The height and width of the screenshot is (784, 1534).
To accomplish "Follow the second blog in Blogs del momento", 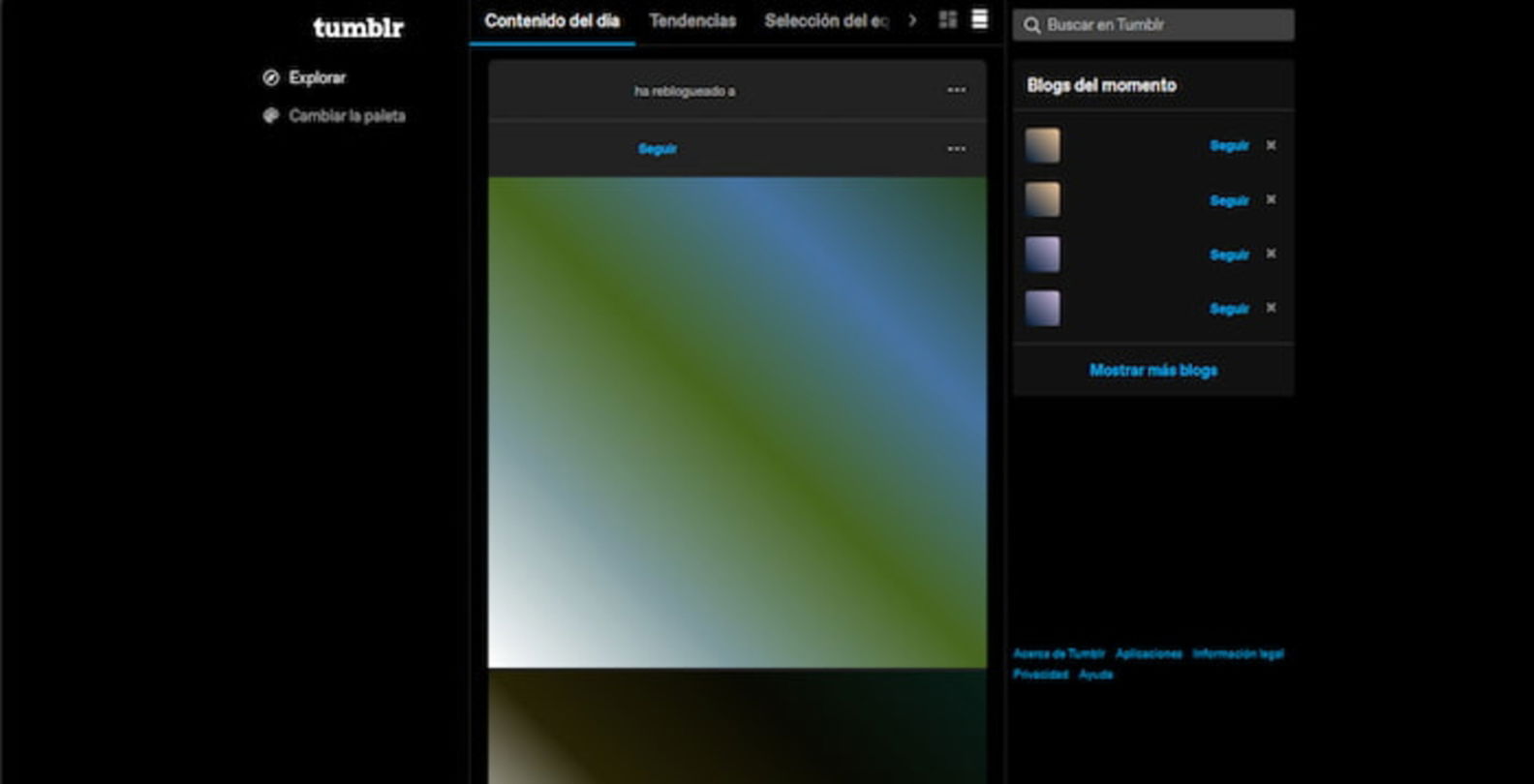I will tap(1230, 200).
